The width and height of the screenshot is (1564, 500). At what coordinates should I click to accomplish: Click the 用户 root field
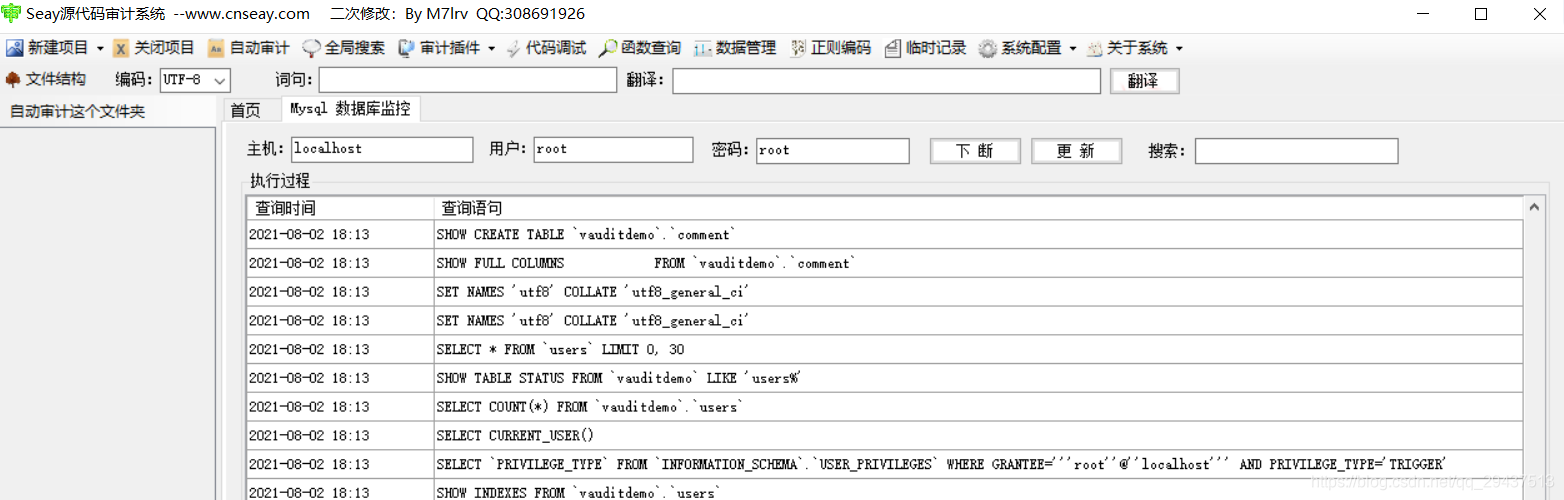[613, 149]
